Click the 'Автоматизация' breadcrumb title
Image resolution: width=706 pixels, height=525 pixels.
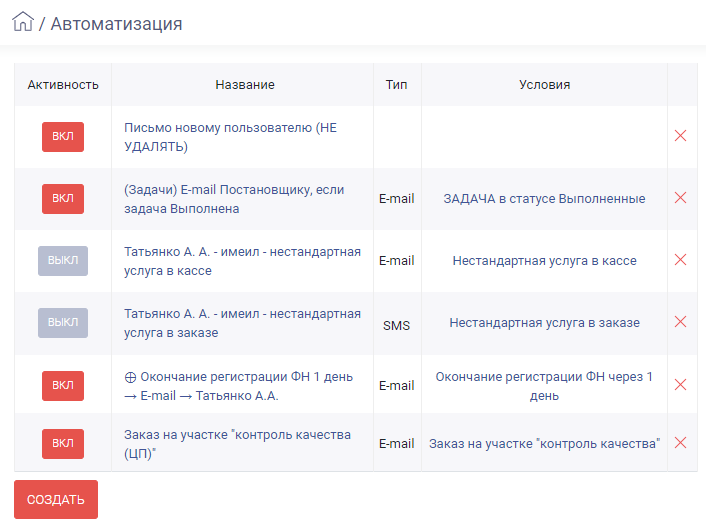[x=116, y=24]
